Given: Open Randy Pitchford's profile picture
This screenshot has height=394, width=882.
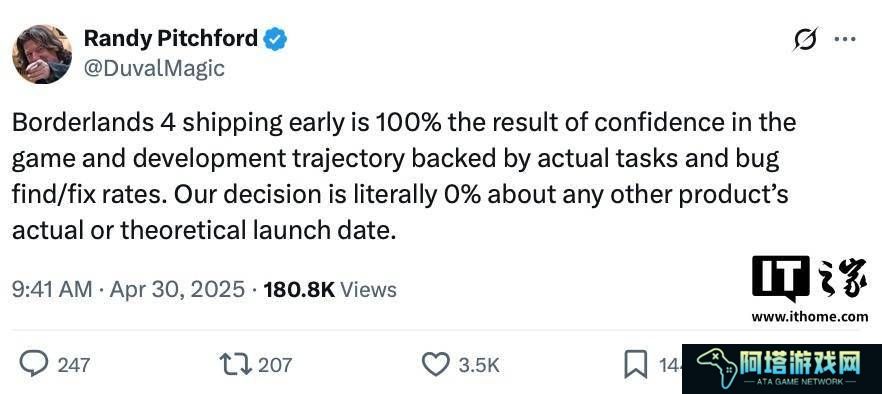Looking at the screenshot, I should (42, 54).
